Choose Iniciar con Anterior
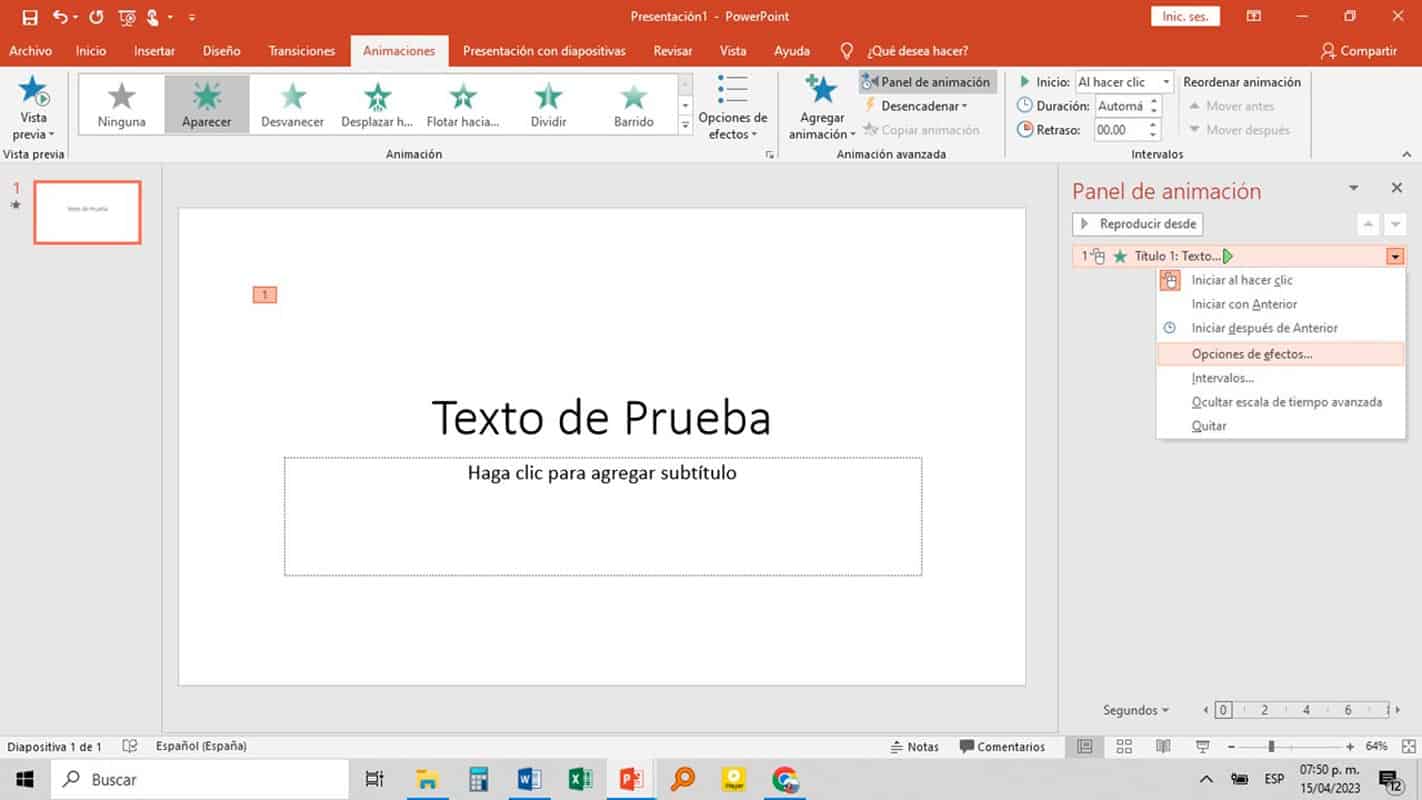1422x800 pixels. [1280, 304]
